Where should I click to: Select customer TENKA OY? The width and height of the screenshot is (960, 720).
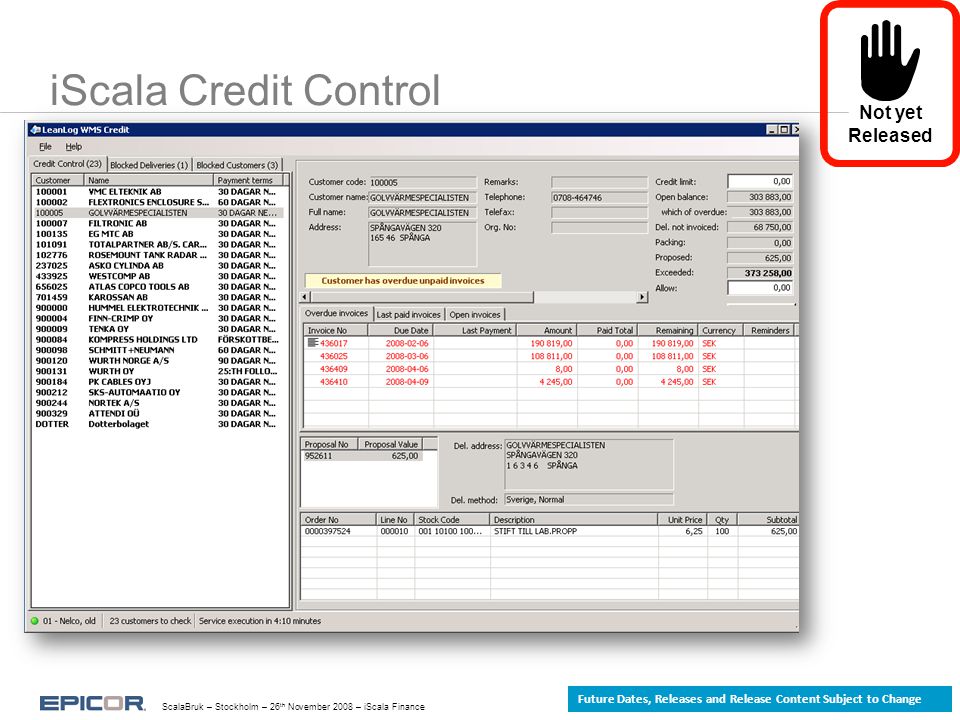158,329
